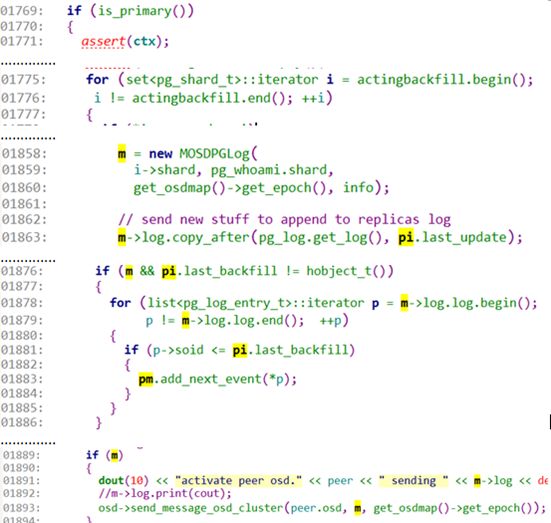Click ctx inside the assert call

coord(144,41)
